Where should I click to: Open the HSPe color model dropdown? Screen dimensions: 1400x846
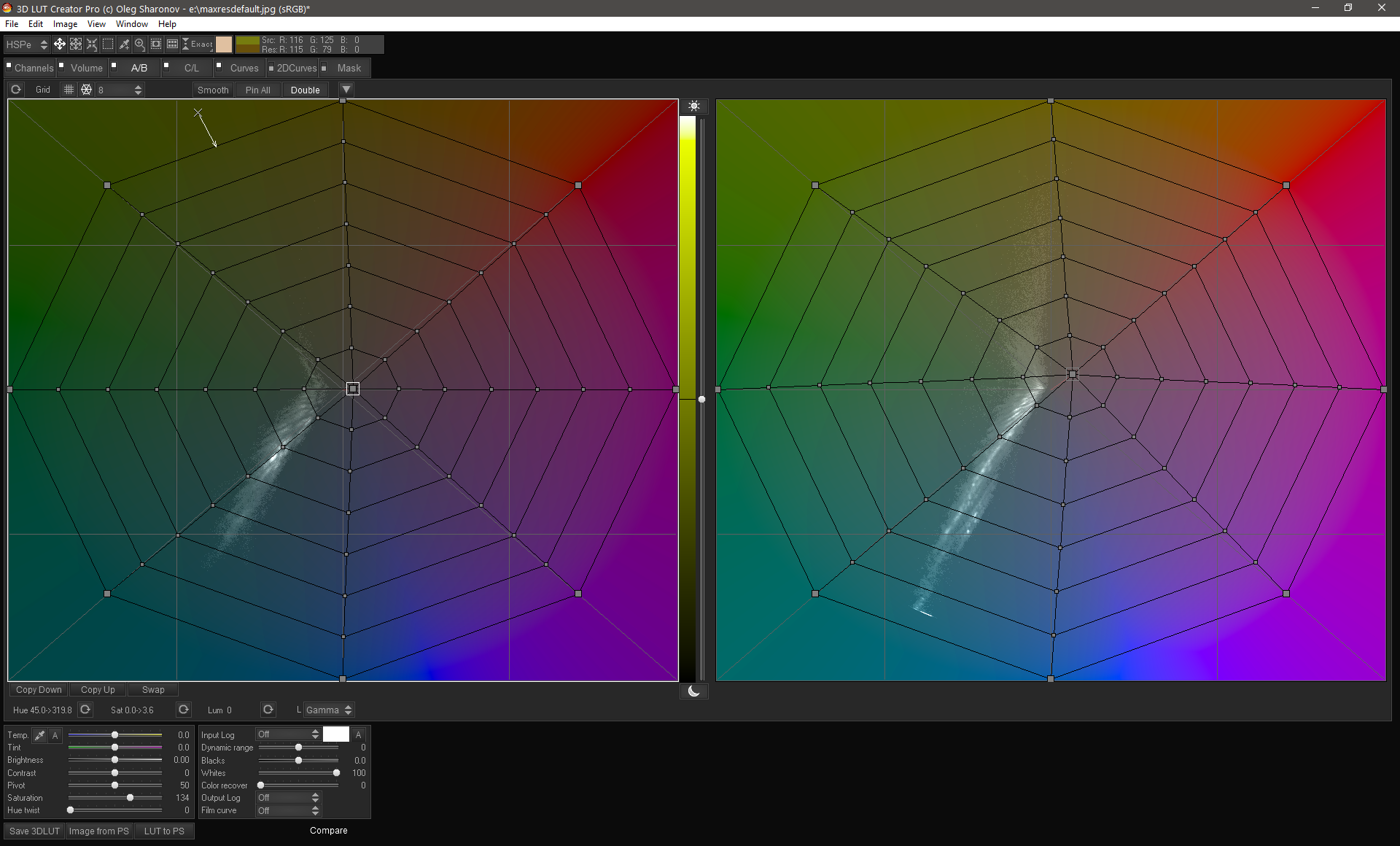(26, 44)
